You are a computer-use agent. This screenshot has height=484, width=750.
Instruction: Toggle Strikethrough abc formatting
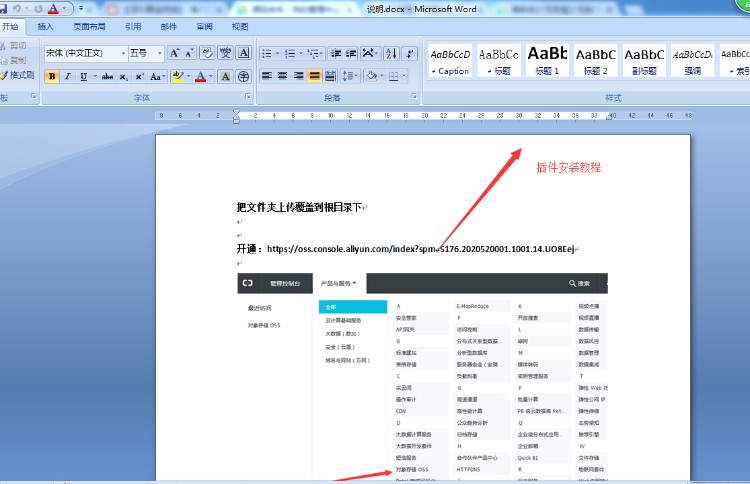coord(107,77)
